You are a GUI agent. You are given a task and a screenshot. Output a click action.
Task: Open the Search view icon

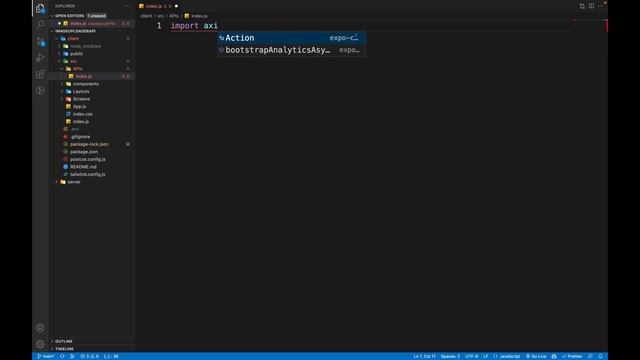(40, 24)
